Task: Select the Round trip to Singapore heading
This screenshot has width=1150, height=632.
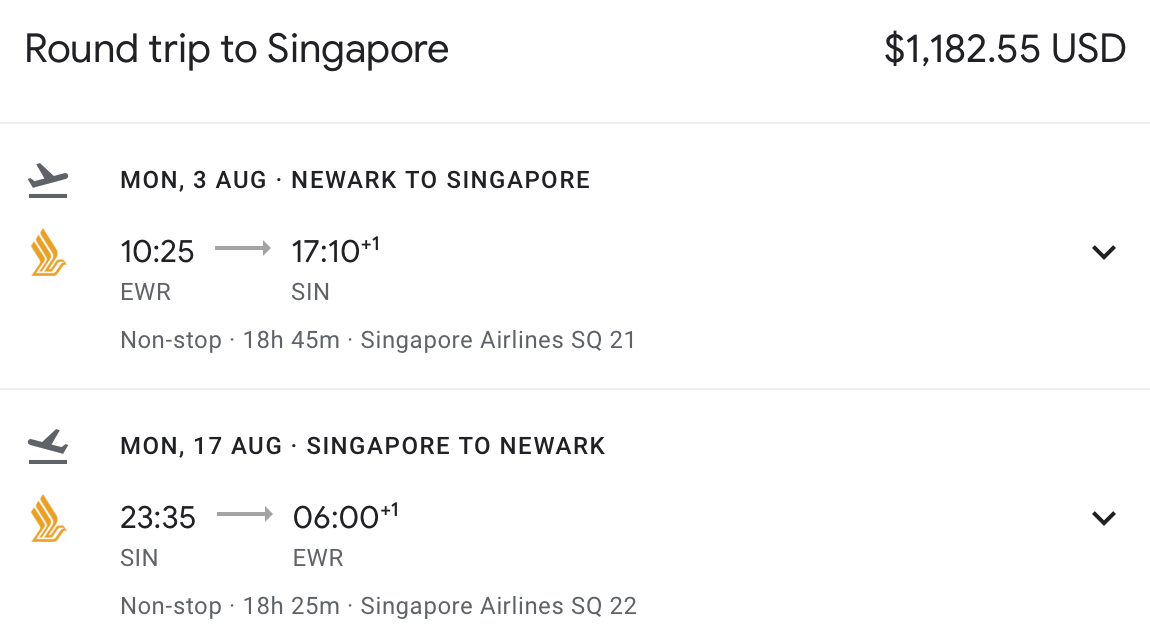Action: (237, 49)
